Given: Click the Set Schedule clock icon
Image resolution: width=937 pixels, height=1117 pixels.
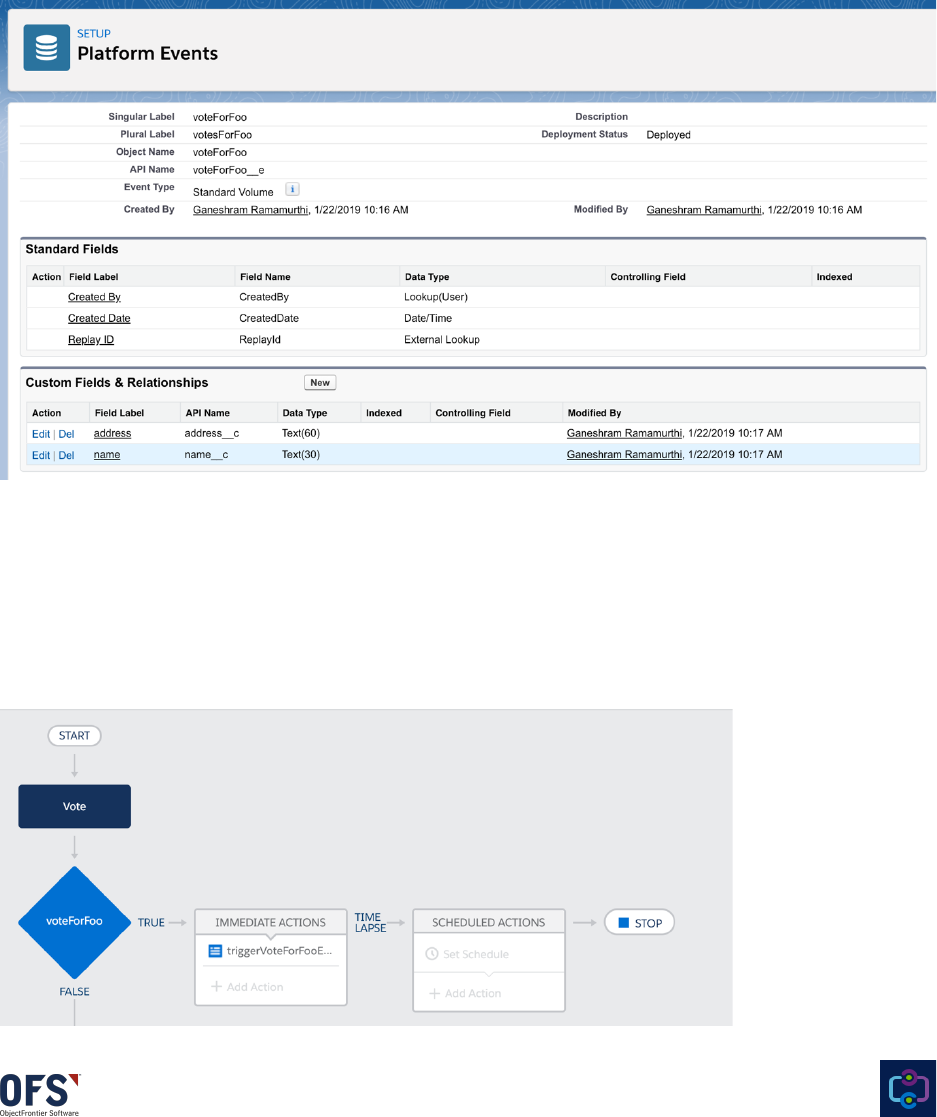Looking at the screenshot, I should [432, 954].
